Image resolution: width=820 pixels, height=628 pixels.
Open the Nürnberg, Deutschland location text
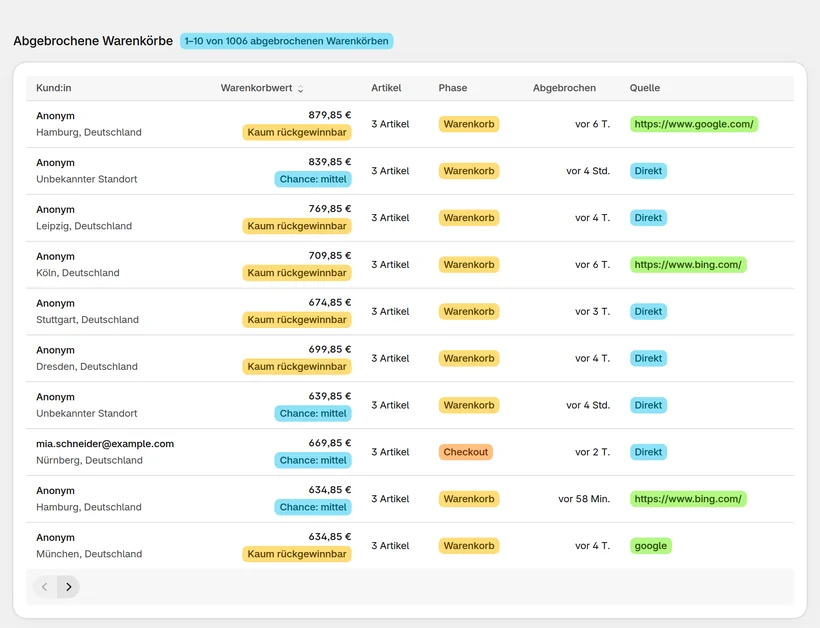89,460
